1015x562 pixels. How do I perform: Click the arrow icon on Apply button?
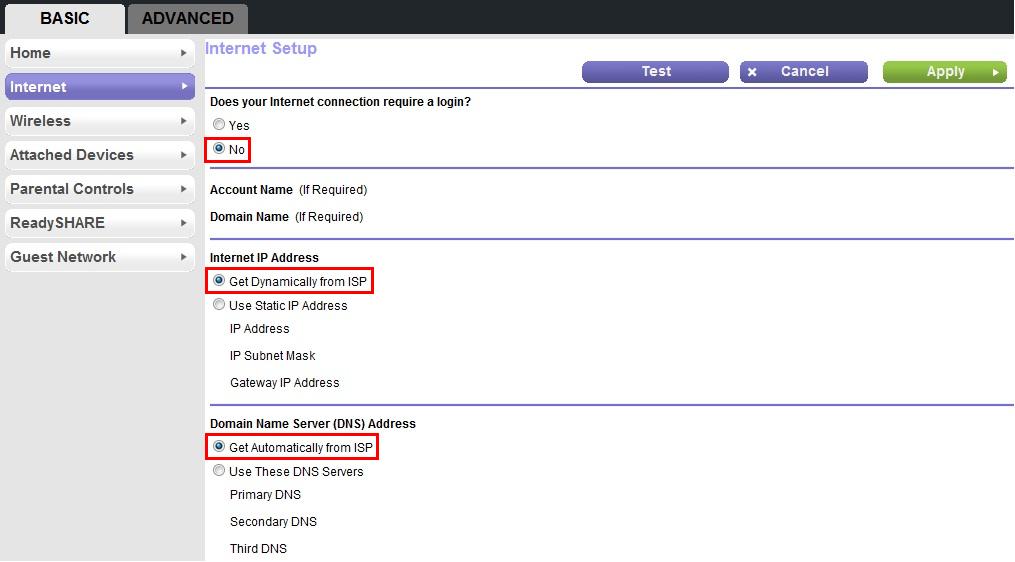point(995,72)
